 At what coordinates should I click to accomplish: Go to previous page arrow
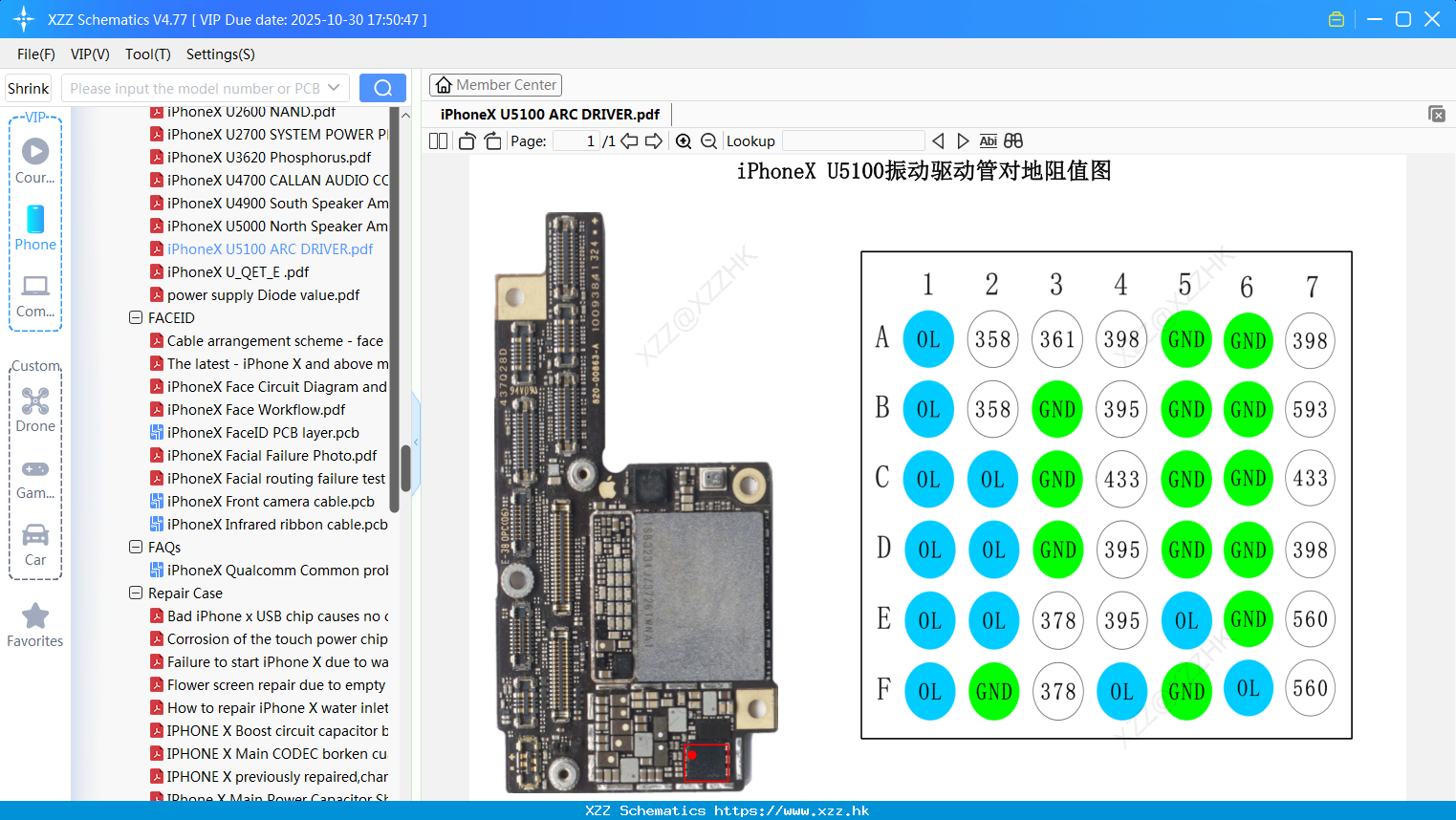click(629, 140)
